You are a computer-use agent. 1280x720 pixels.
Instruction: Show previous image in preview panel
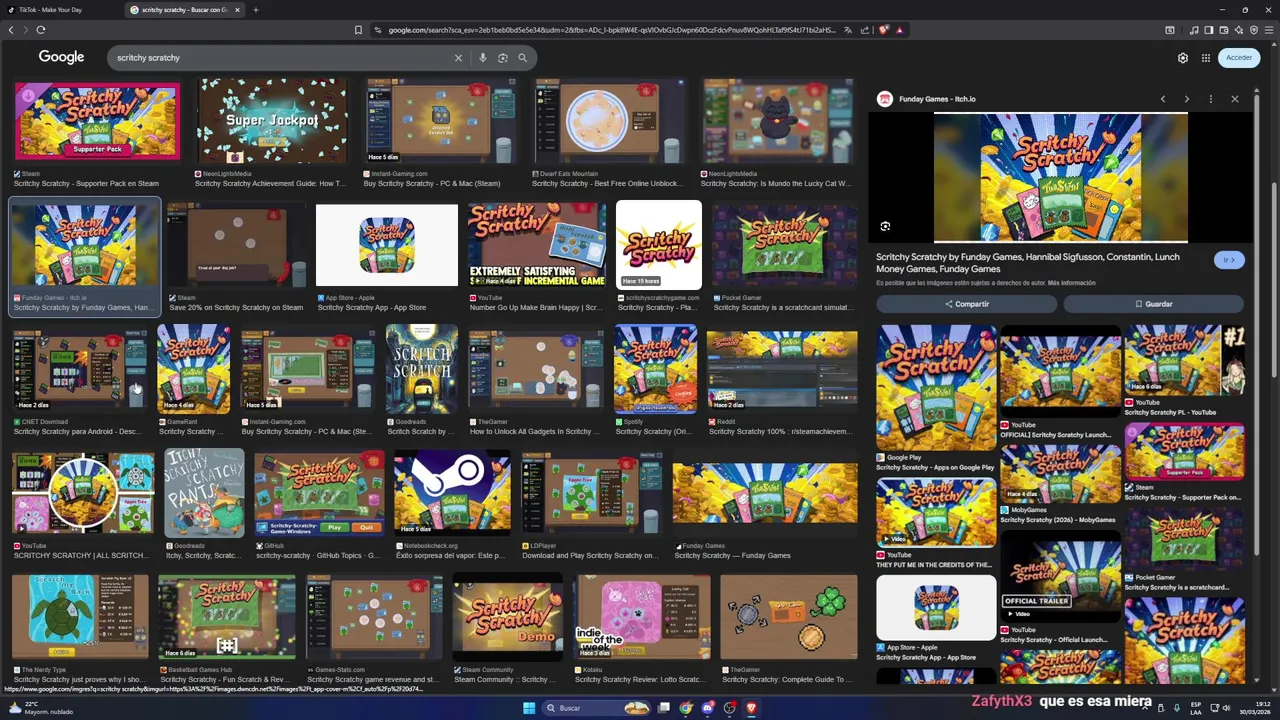point(1162,99)
